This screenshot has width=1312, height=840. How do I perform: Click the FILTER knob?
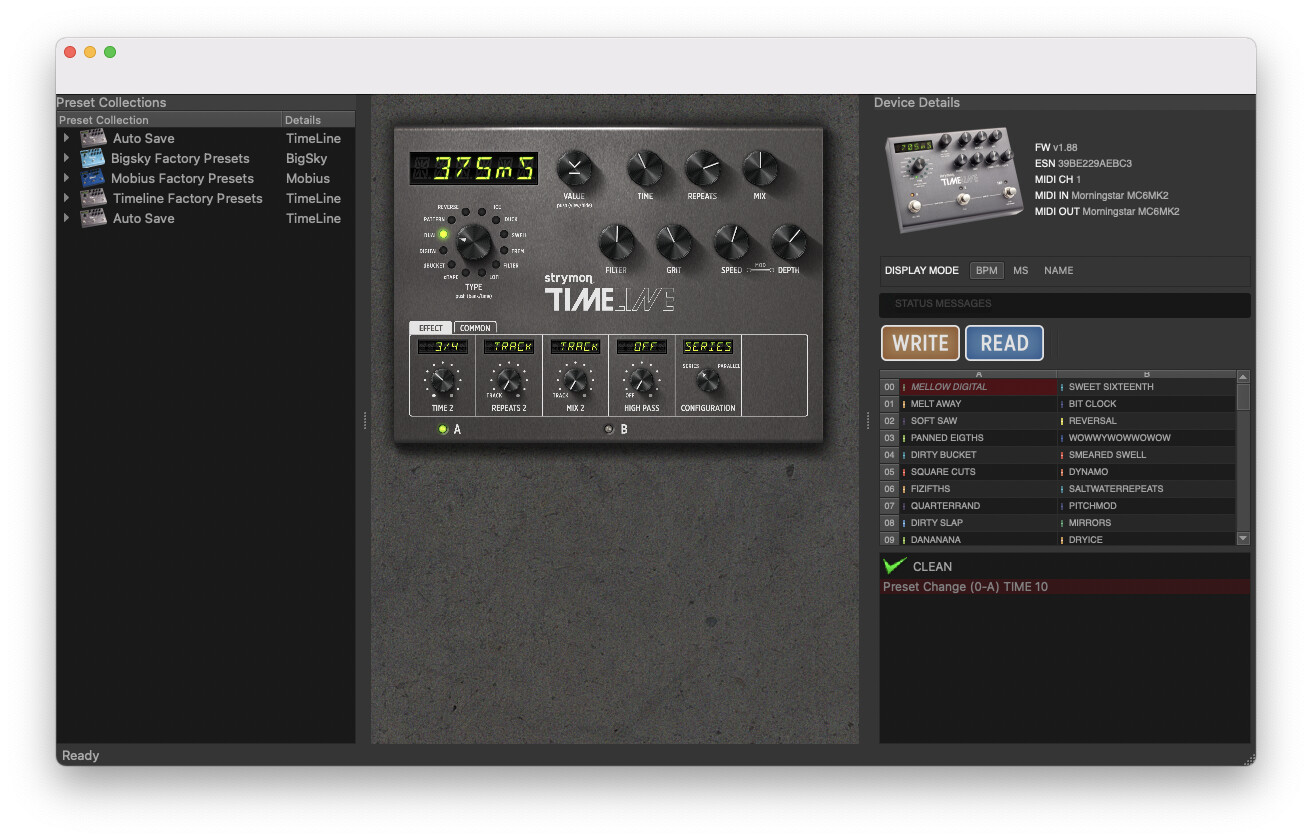616,242
